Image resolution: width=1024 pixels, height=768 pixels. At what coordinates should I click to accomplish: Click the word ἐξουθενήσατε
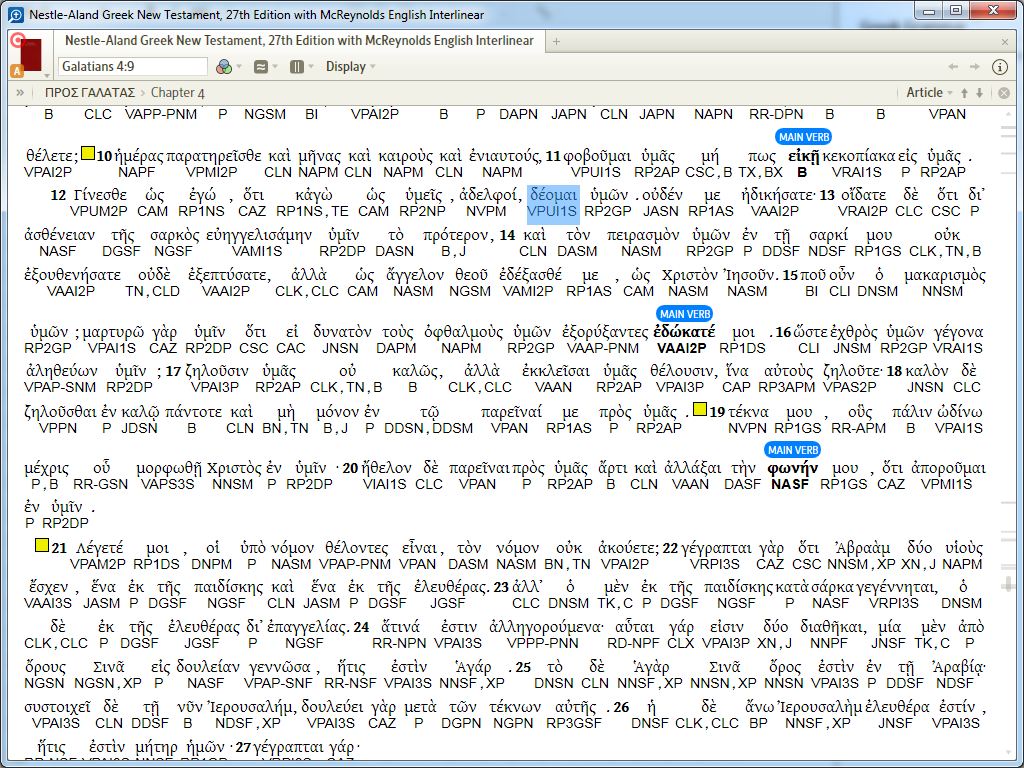(72, 275)
